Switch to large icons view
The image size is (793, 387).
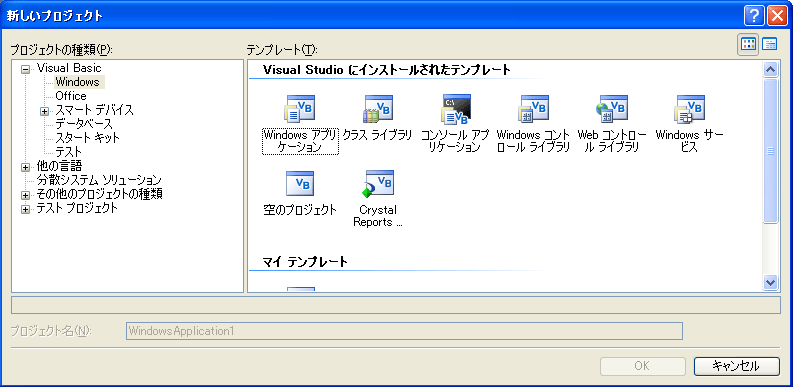(748, 44)
